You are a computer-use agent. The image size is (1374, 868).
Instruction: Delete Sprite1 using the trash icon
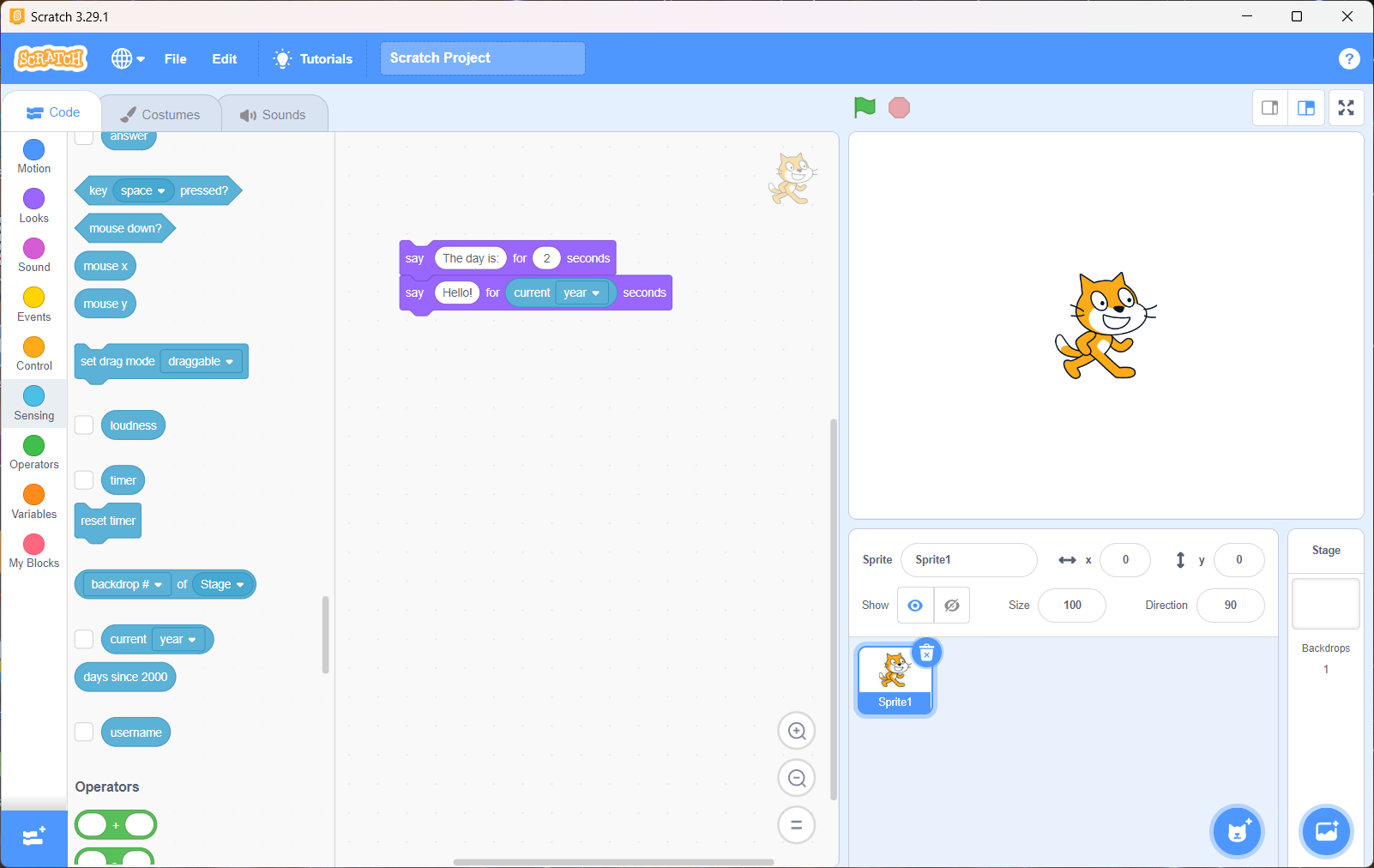tap(926, 654)
